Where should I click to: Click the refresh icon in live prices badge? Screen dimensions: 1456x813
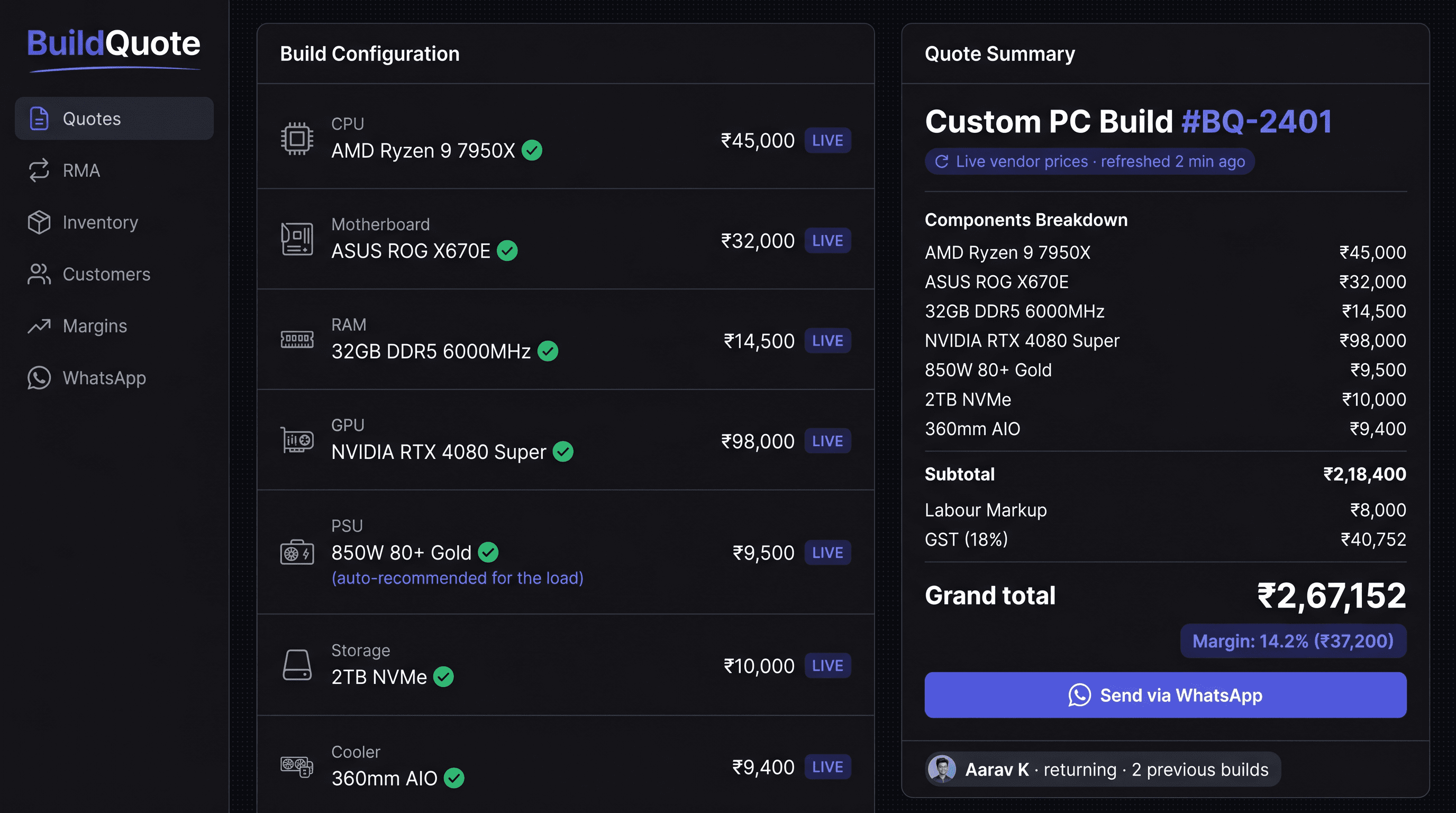coord(942,161)
